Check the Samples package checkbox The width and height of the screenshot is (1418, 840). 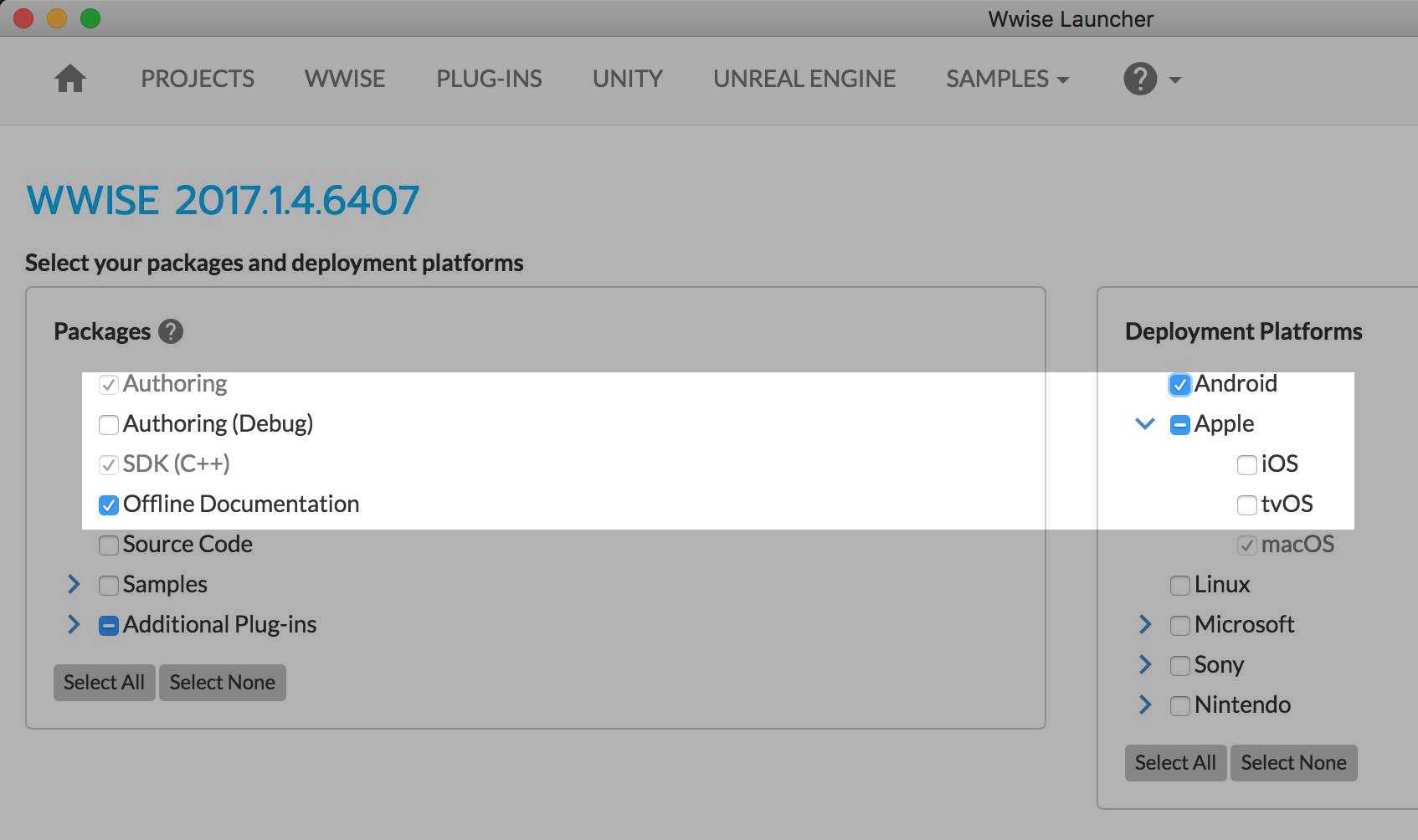(108, 586)
